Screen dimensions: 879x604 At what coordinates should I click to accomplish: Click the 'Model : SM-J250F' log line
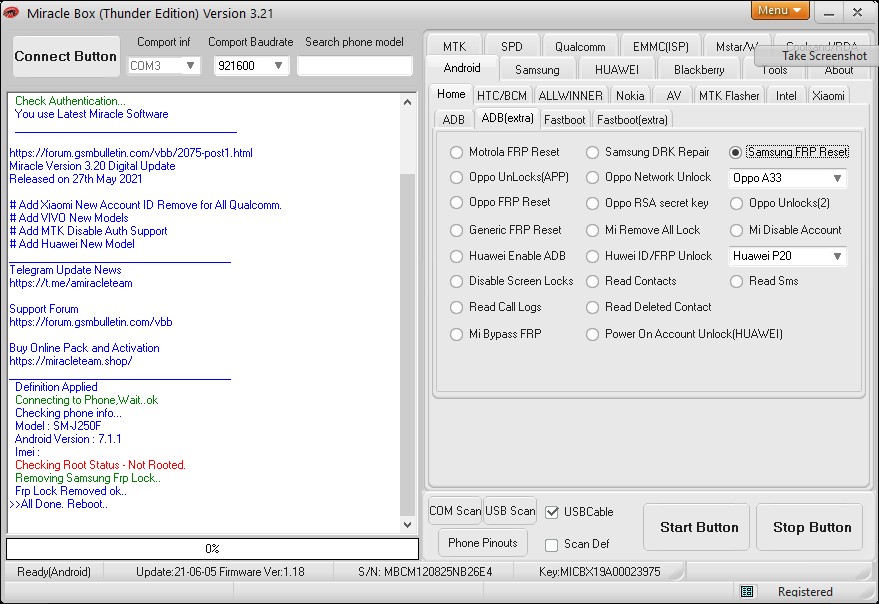pyautogui.click(x=58, y=426)
